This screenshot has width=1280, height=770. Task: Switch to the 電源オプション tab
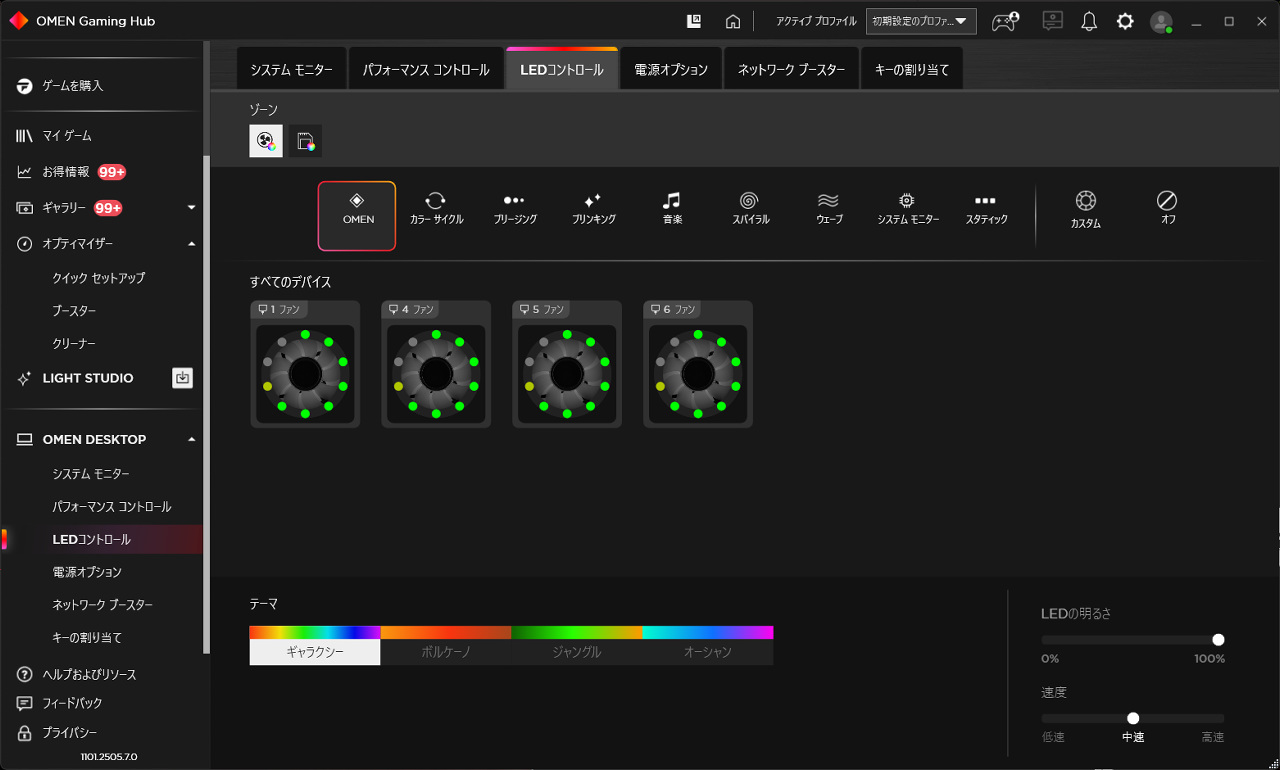(x=671, y=70)
